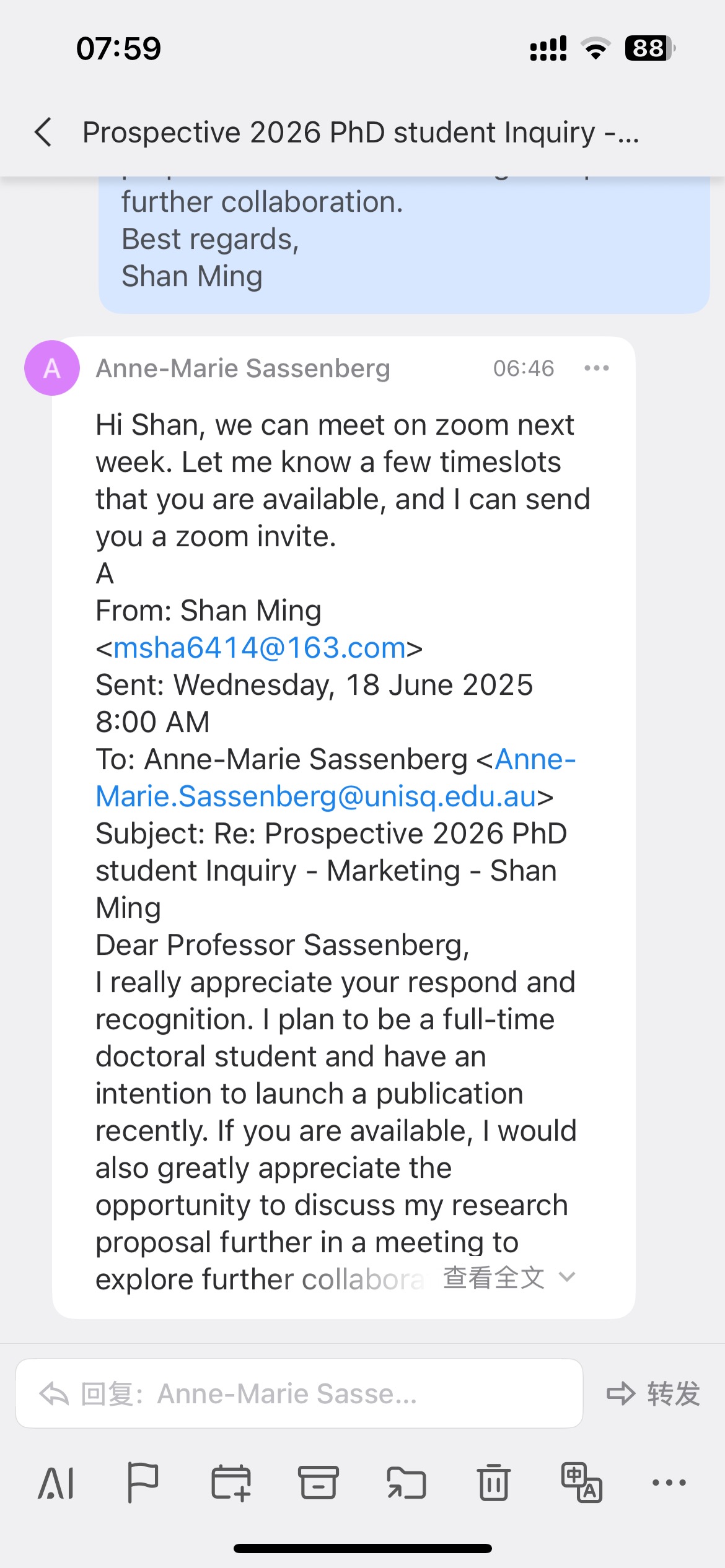Tap sender name Anne-Marie Sassenberg
725x1568 pixels.
243,368
